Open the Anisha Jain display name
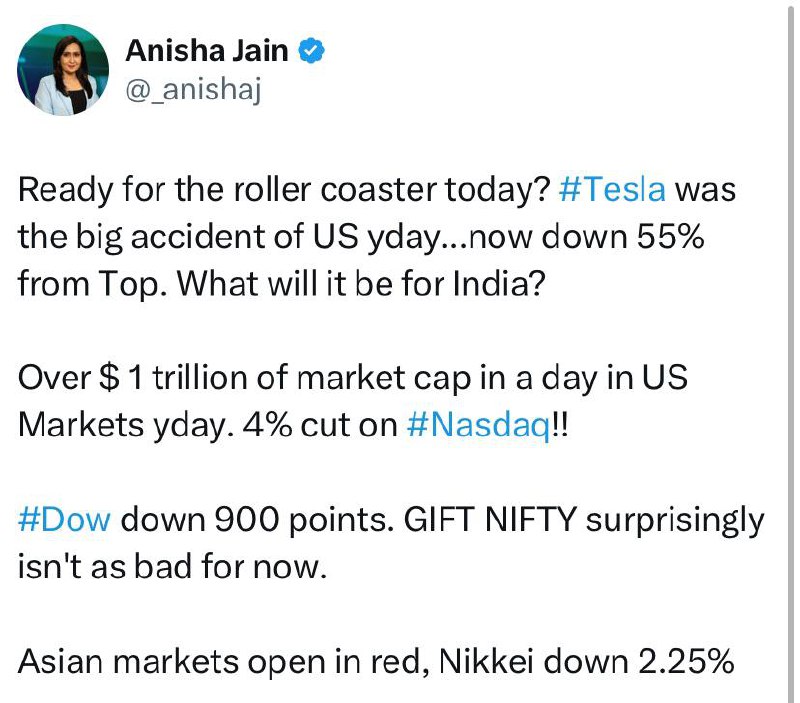 pos(207,51)
